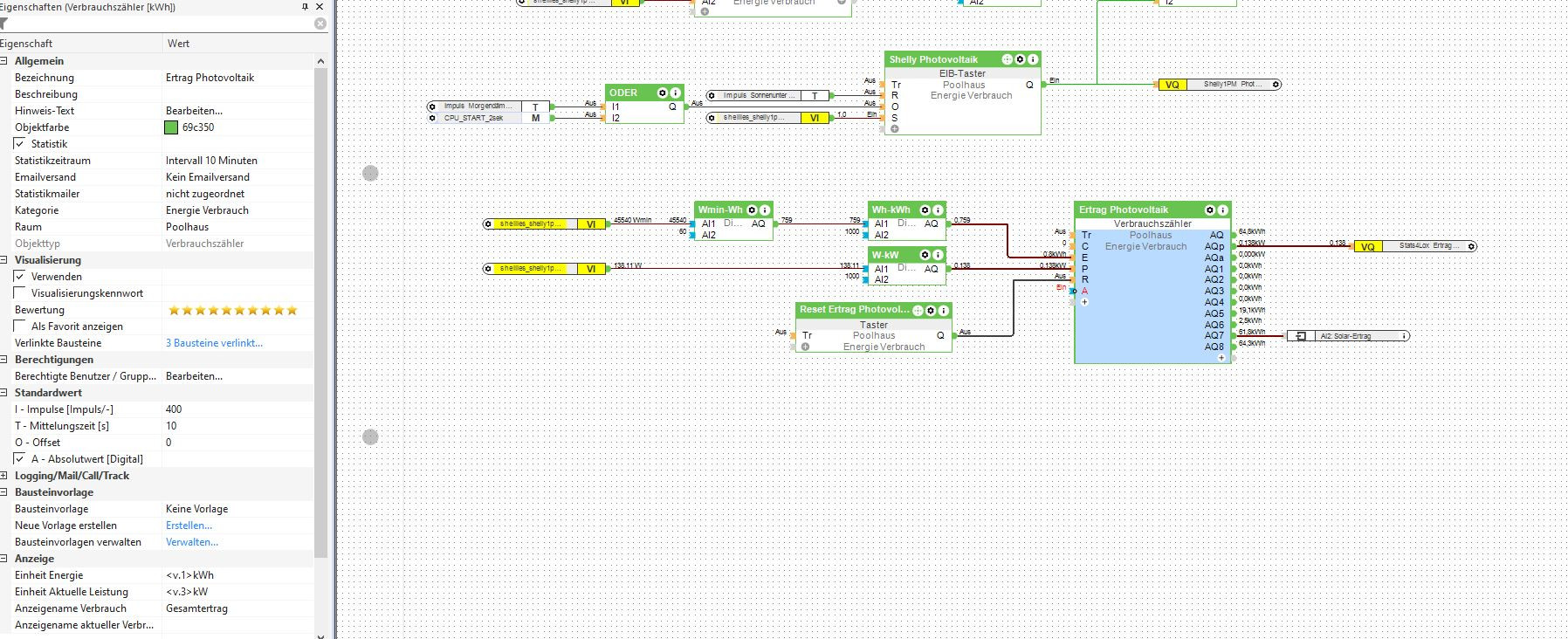This screenshot has width=1568, height=639.
Task: Clear the properties search field
Action: [x=320, y=24]
